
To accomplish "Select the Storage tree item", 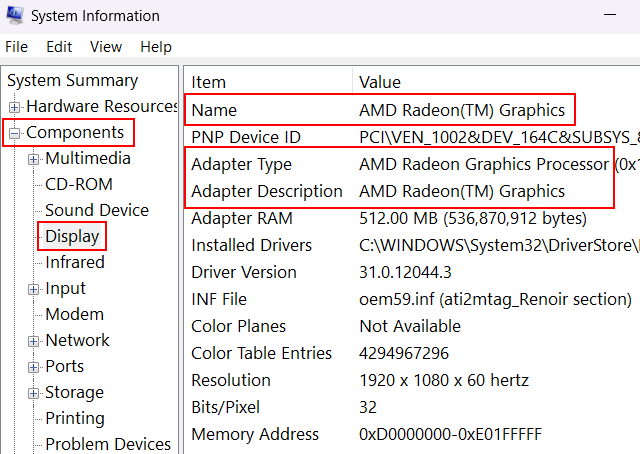I will 74,393.
